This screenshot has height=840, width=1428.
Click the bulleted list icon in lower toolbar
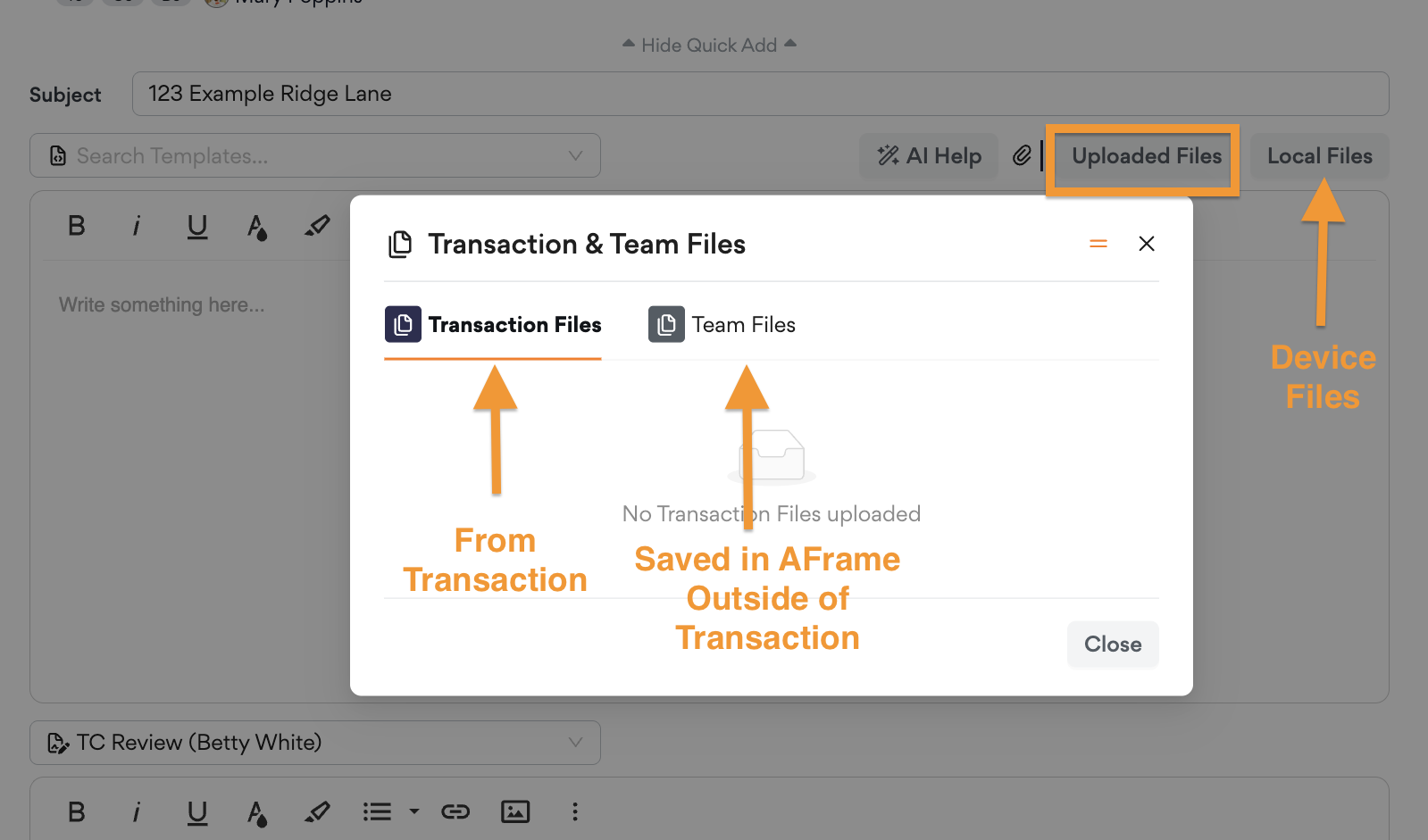(x=377, y=811)
